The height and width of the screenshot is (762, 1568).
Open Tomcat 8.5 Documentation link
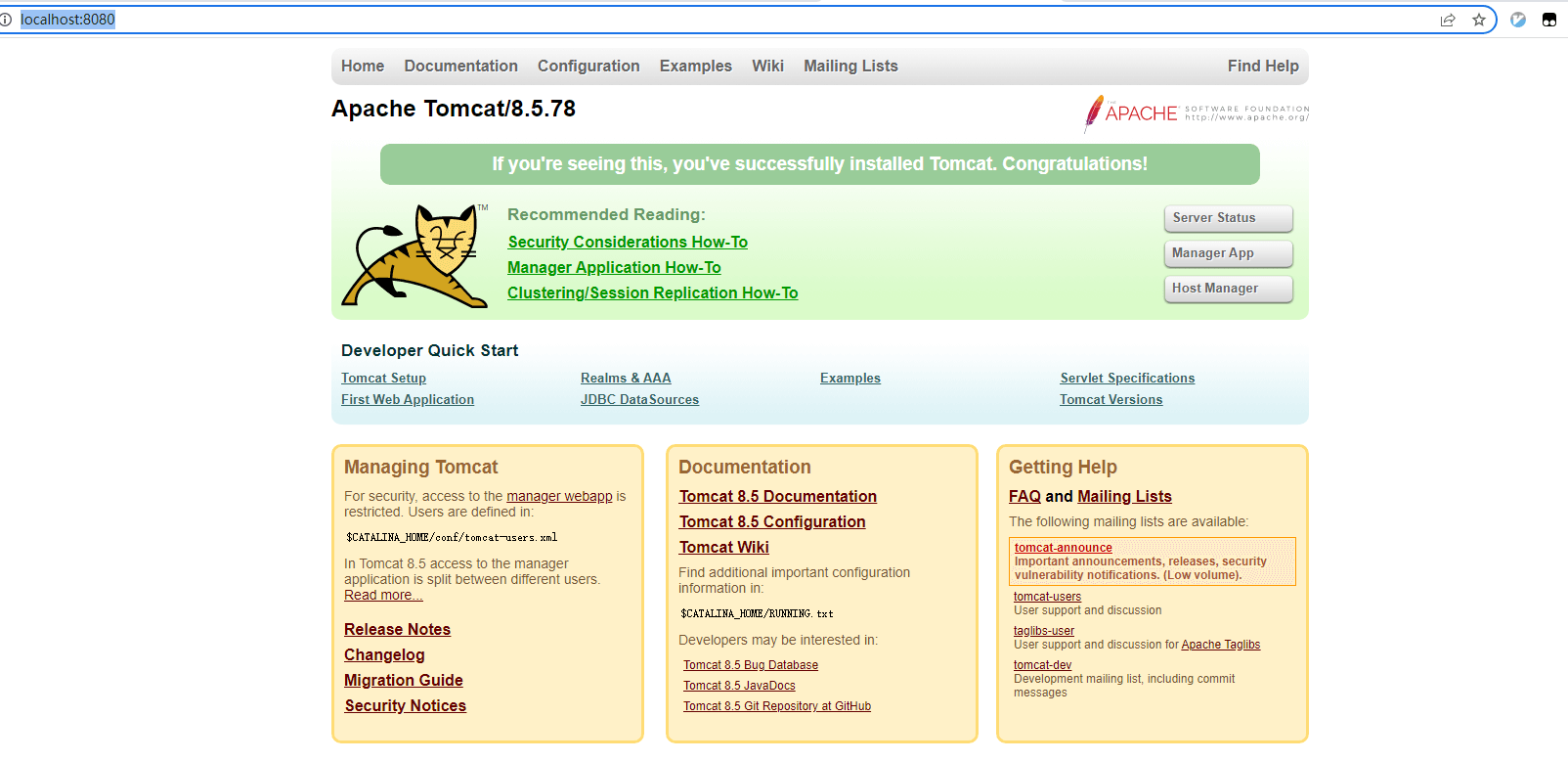coord(778,496)
